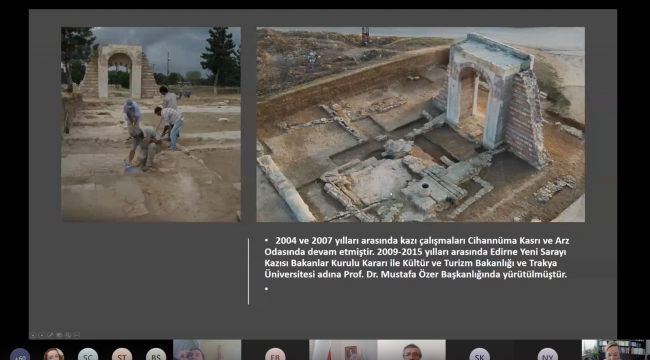Click the slide text about Edirne Yeni Sarayı
The height and width of the screenshot is (360, 650).
click(416, 257)
